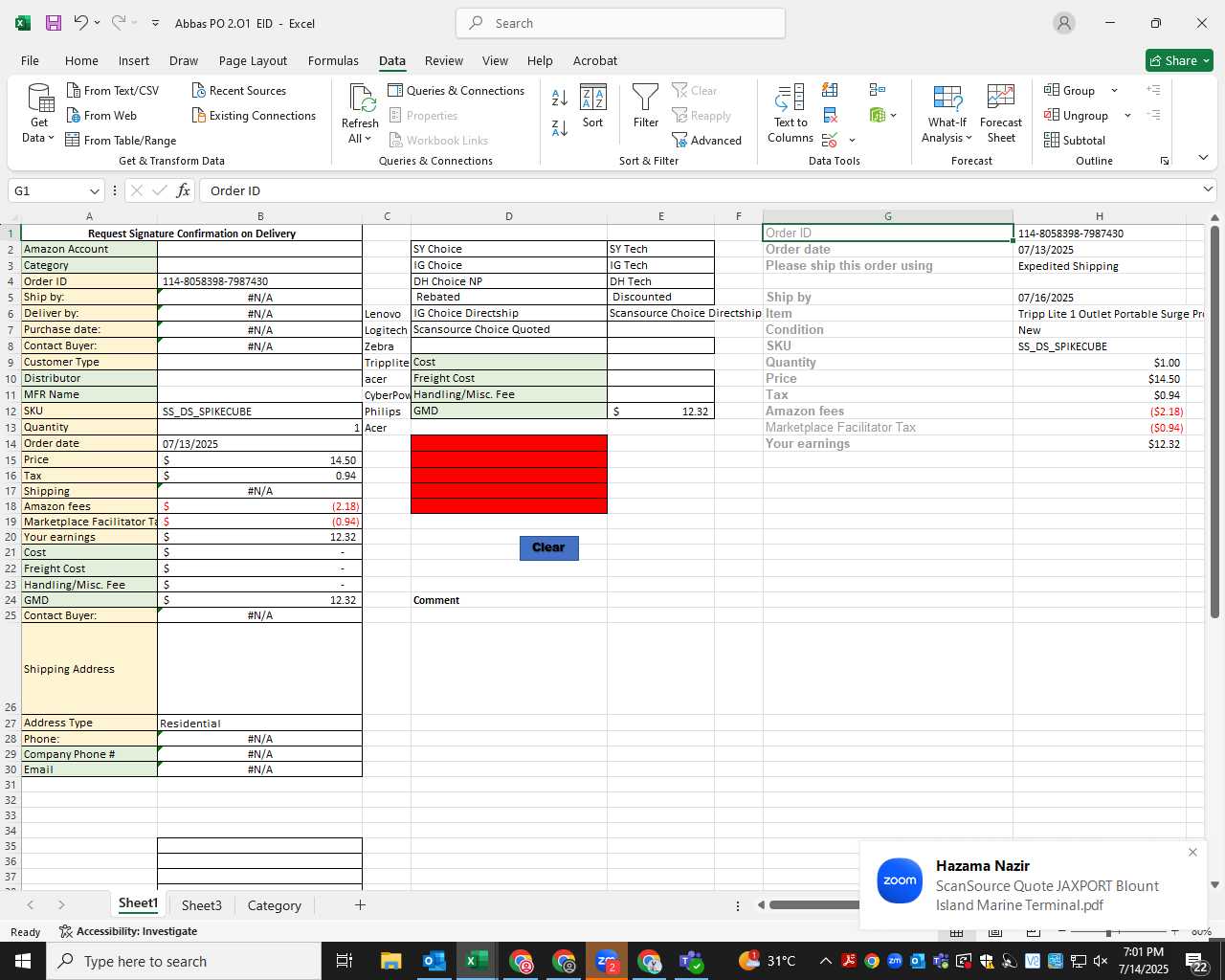Screen dimensions: 1225x980
Task: Open Outline dialog launcher
Action: [1165, 161]
